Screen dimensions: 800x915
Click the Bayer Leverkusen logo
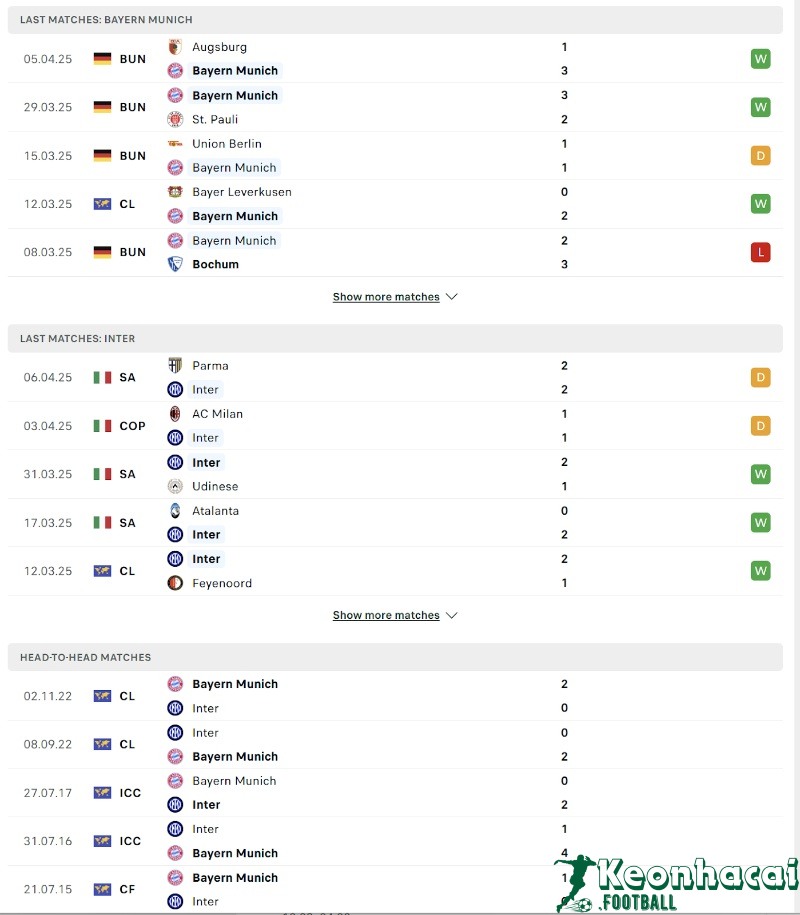[175, 192]
